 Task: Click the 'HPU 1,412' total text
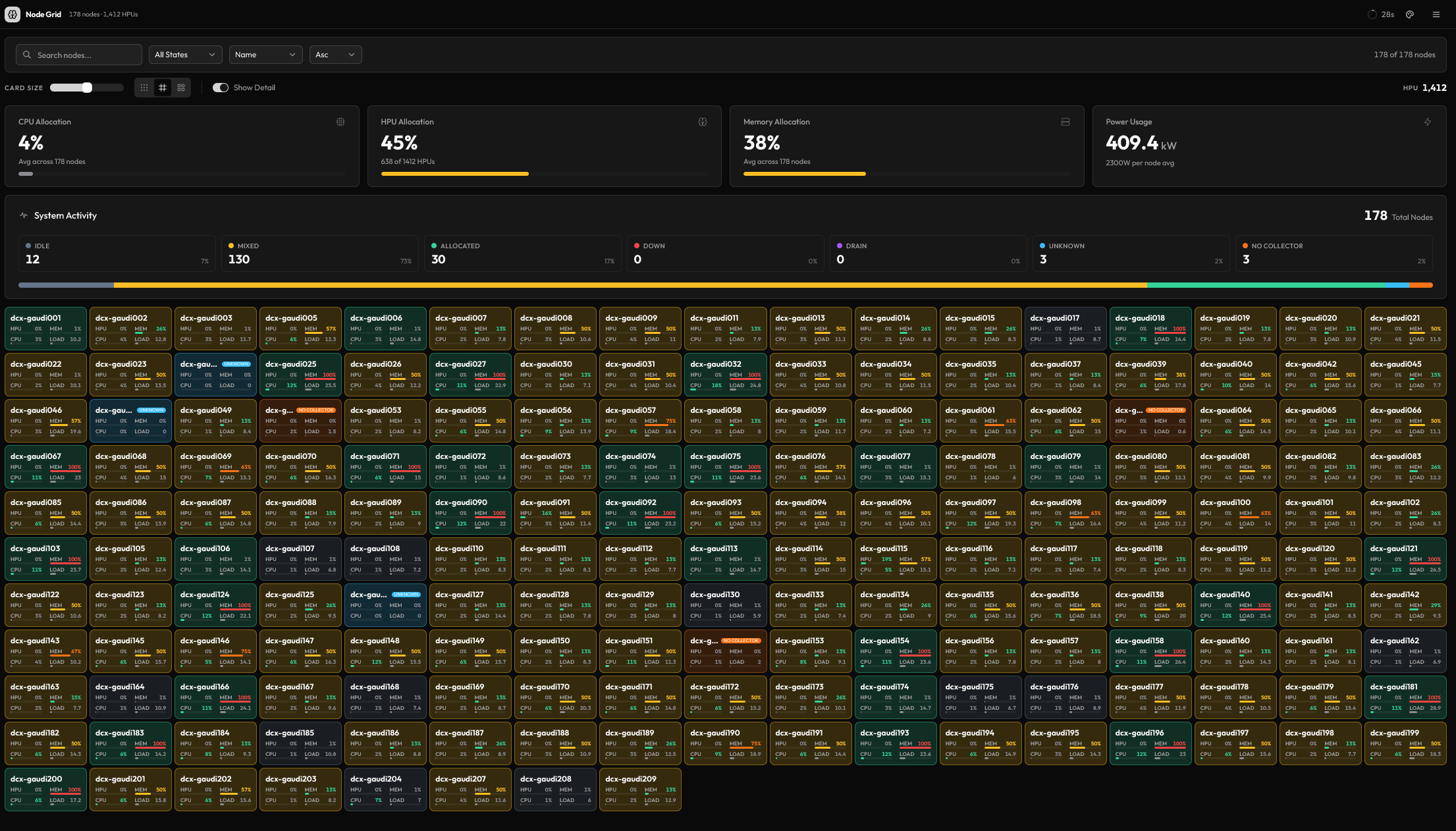click(x=1424, y=88)
